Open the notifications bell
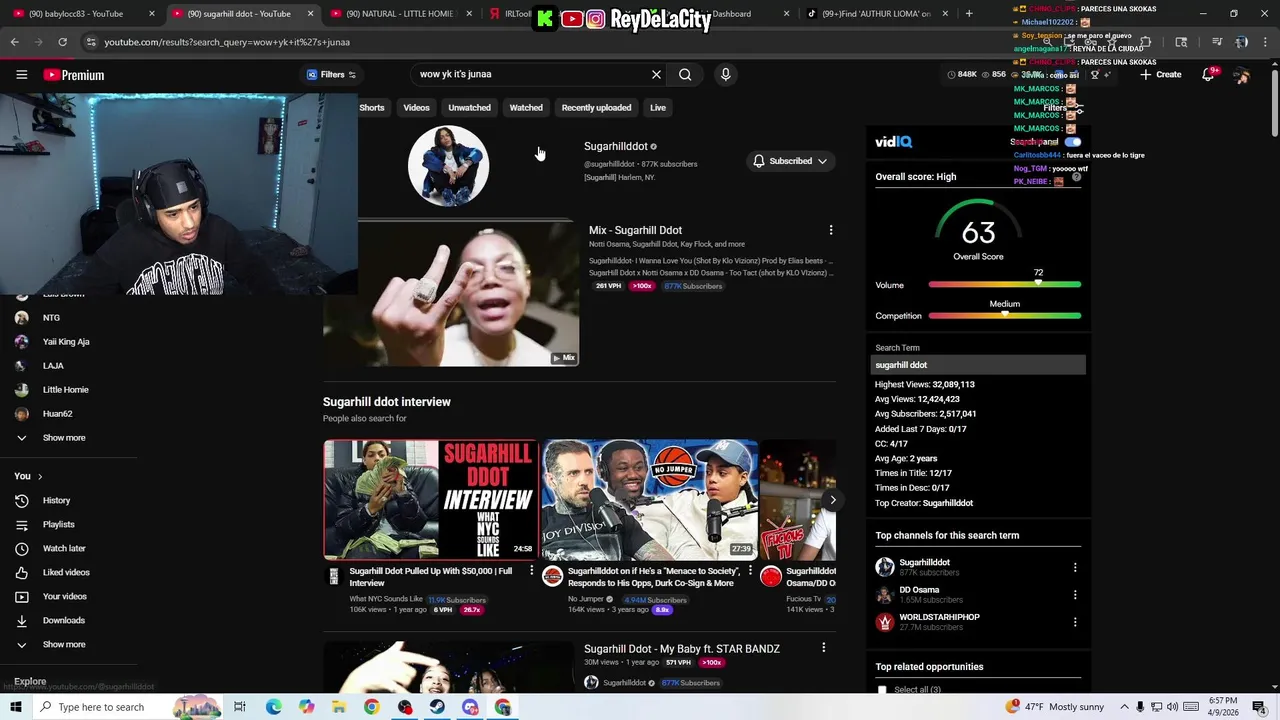This screenshot has width=1280, height=720. pyautogui.click(x=1208, y=75)
